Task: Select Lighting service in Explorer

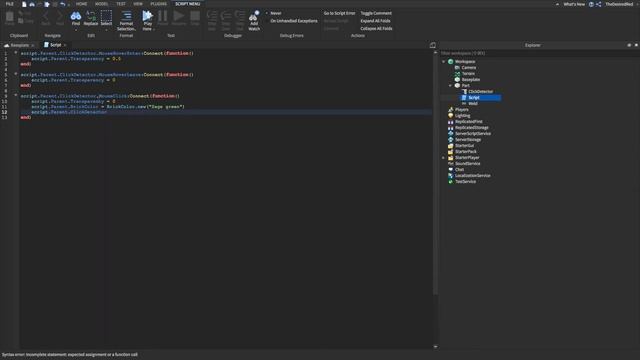Action: [x=462, y=116]
